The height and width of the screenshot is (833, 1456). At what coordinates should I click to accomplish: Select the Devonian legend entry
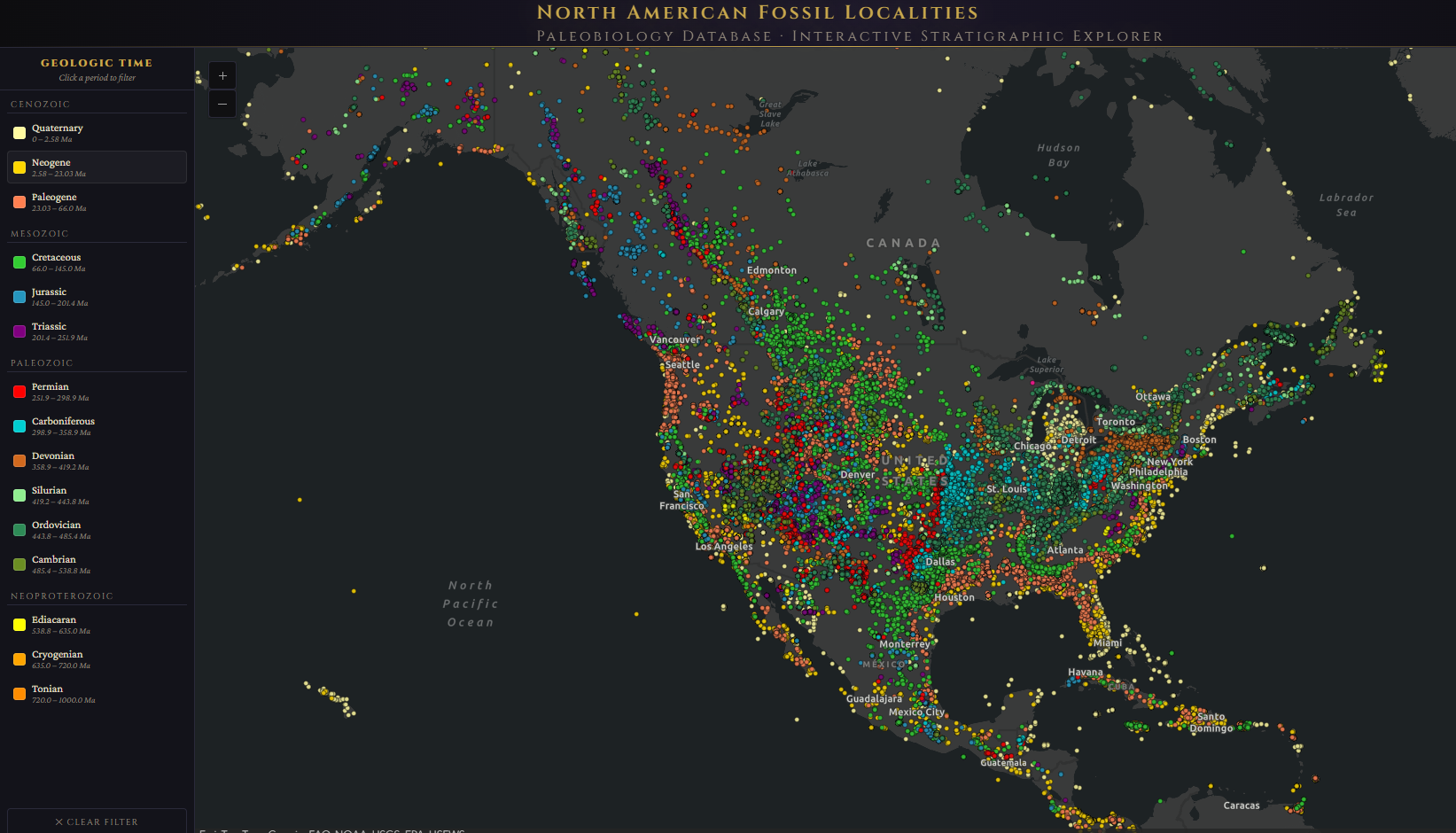(x=97, y=461)
